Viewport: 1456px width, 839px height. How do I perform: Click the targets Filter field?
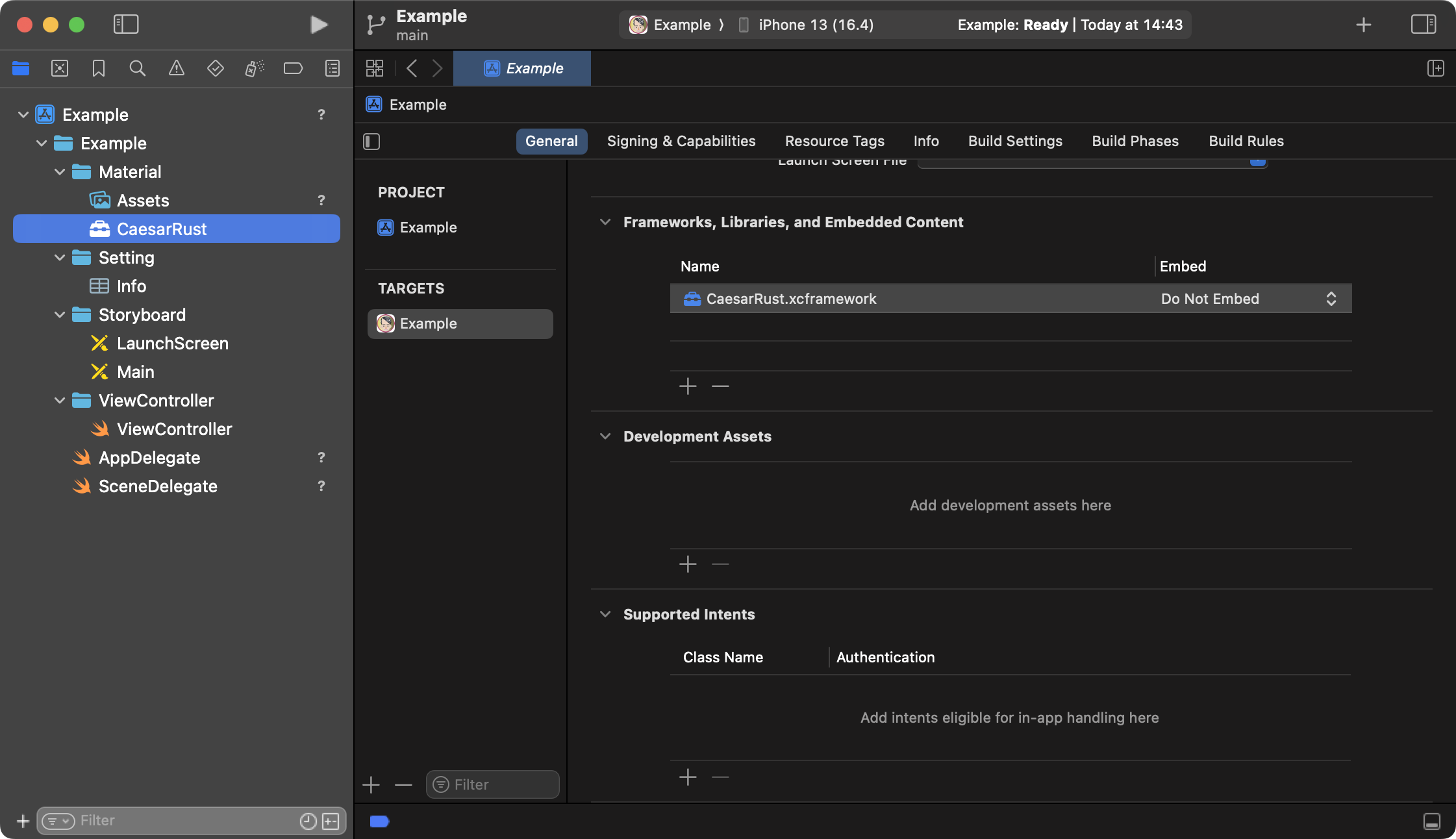tap(500, 784)
